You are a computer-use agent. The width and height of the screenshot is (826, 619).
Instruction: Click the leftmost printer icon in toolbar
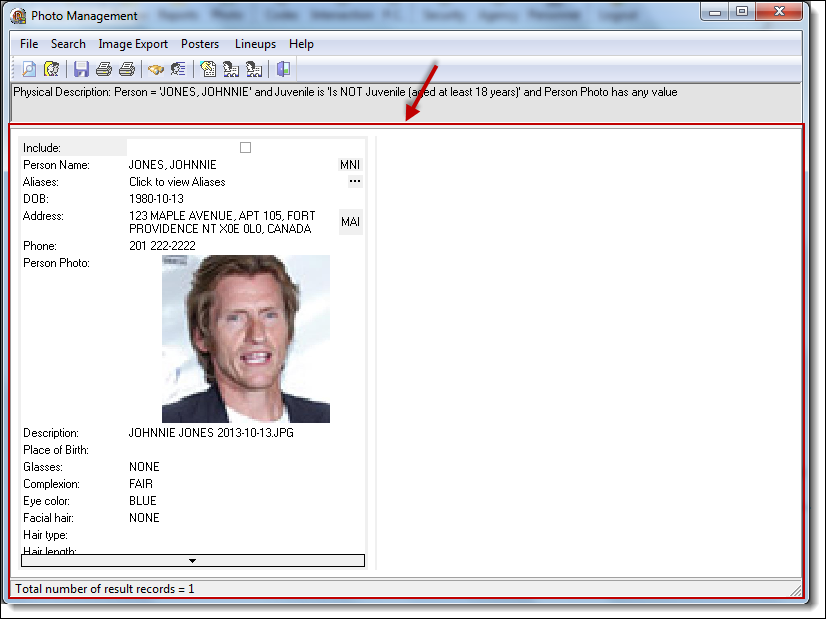[104, 69]
